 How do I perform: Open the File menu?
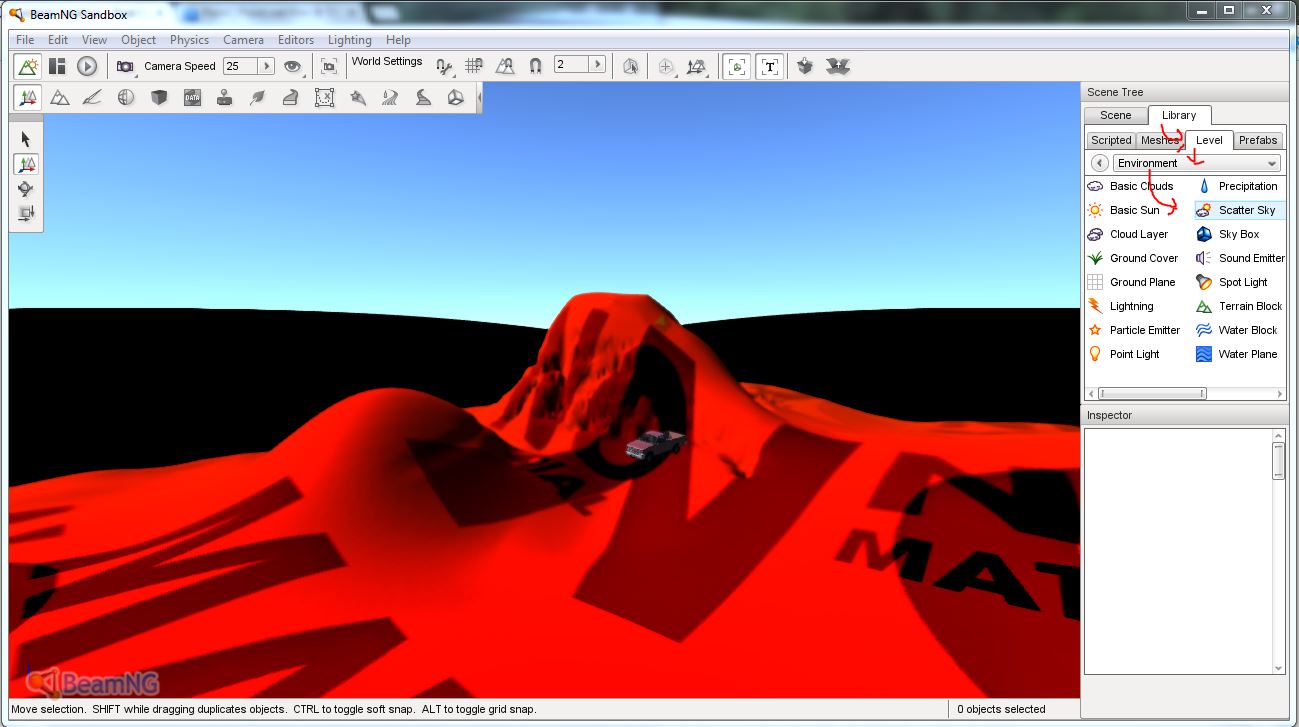pyautogui.click(x=25, y=40)
